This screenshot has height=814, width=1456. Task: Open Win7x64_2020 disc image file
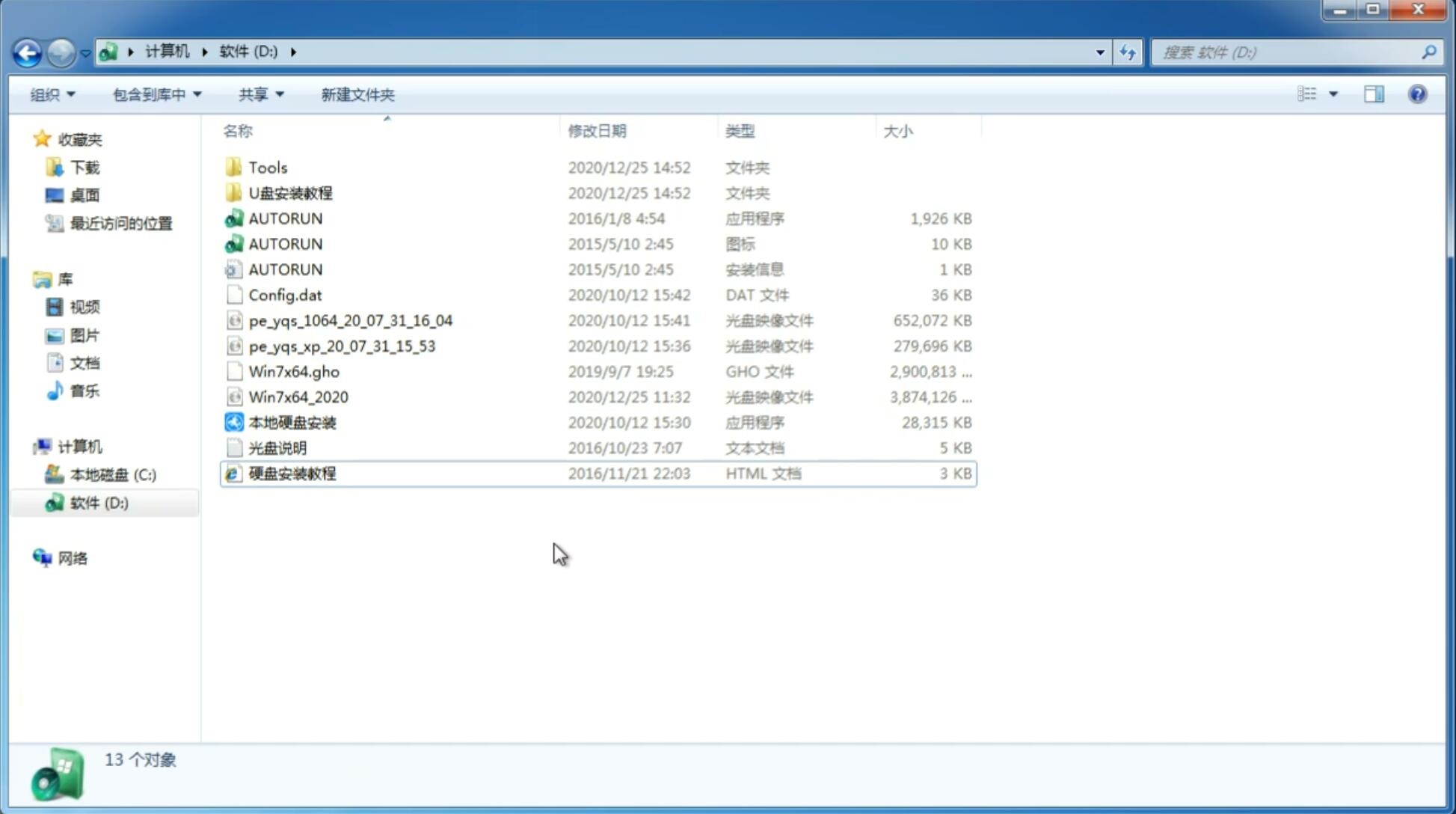pos(297,397)
